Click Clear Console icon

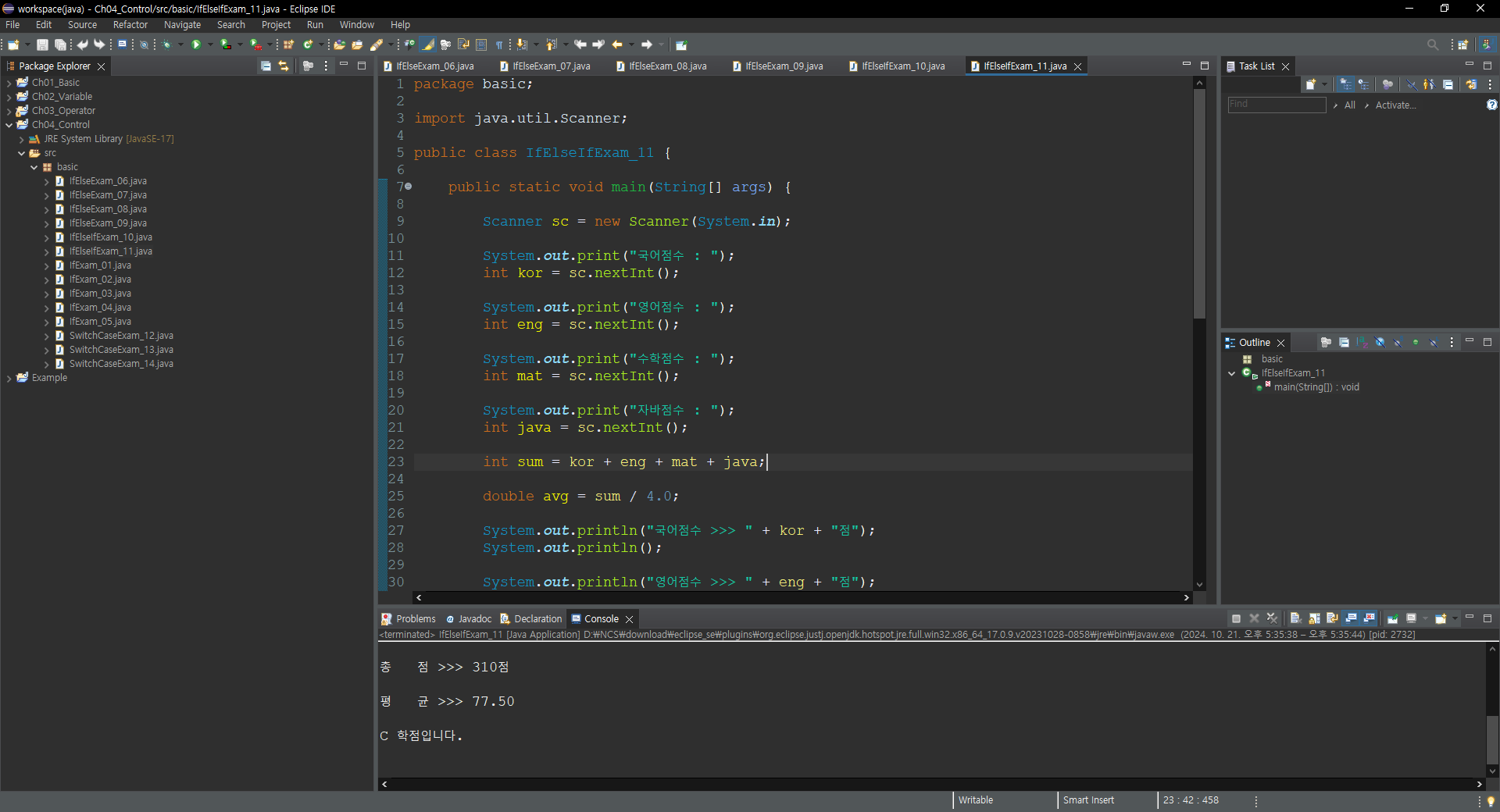click(x=1295, y=618)
